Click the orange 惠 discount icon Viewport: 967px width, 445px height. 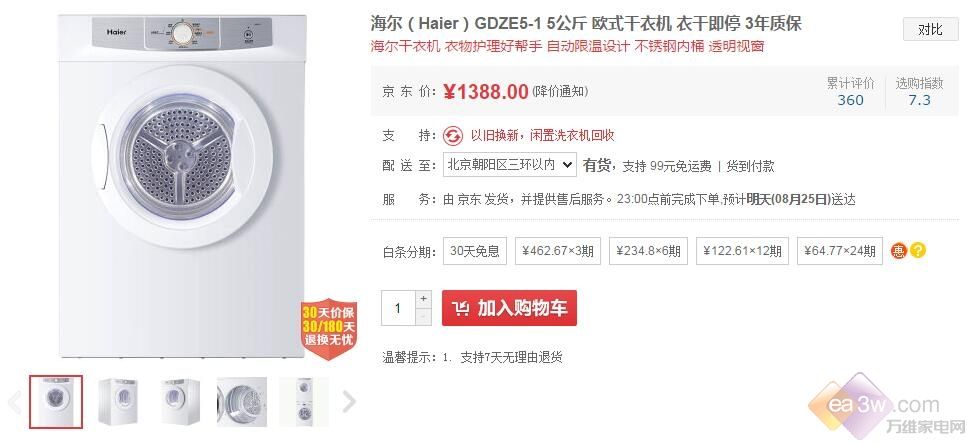898,251
